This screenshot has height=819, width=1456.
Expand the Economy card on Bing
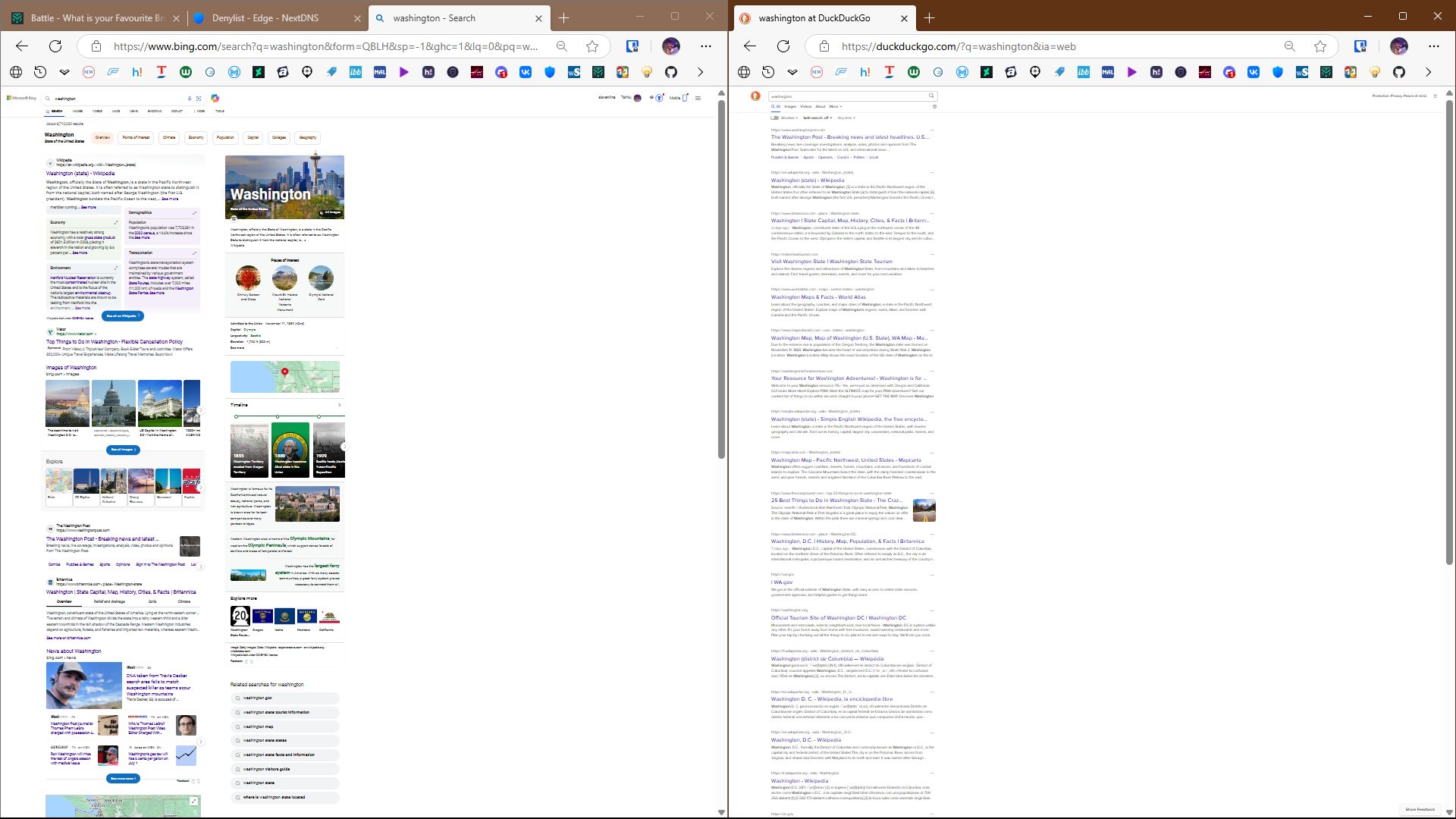116,222
